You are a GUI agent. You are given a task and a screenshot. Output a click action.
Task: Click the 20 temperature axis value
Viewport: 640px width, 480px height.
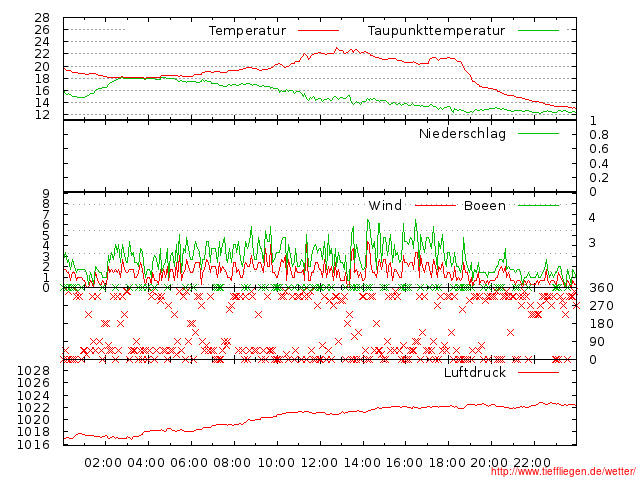(42, 66)
